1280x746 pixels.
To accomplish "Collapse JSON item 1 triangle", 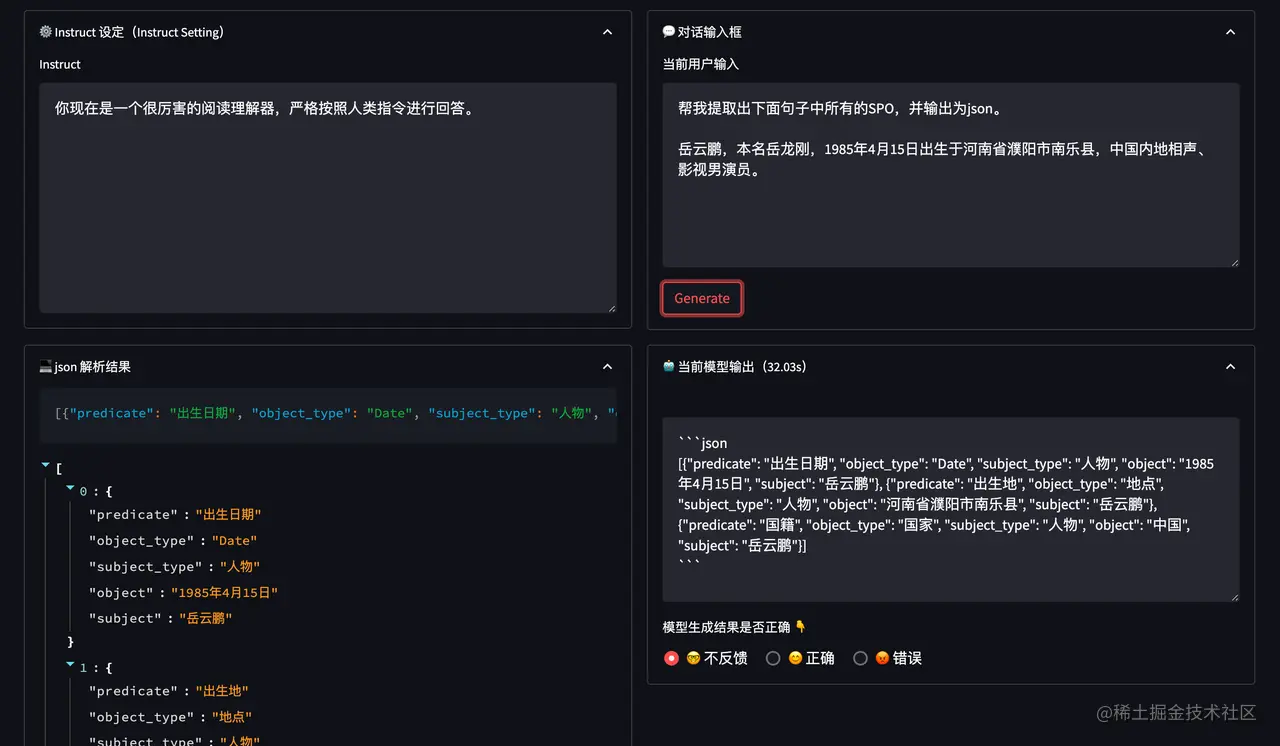I will point(70,665).
